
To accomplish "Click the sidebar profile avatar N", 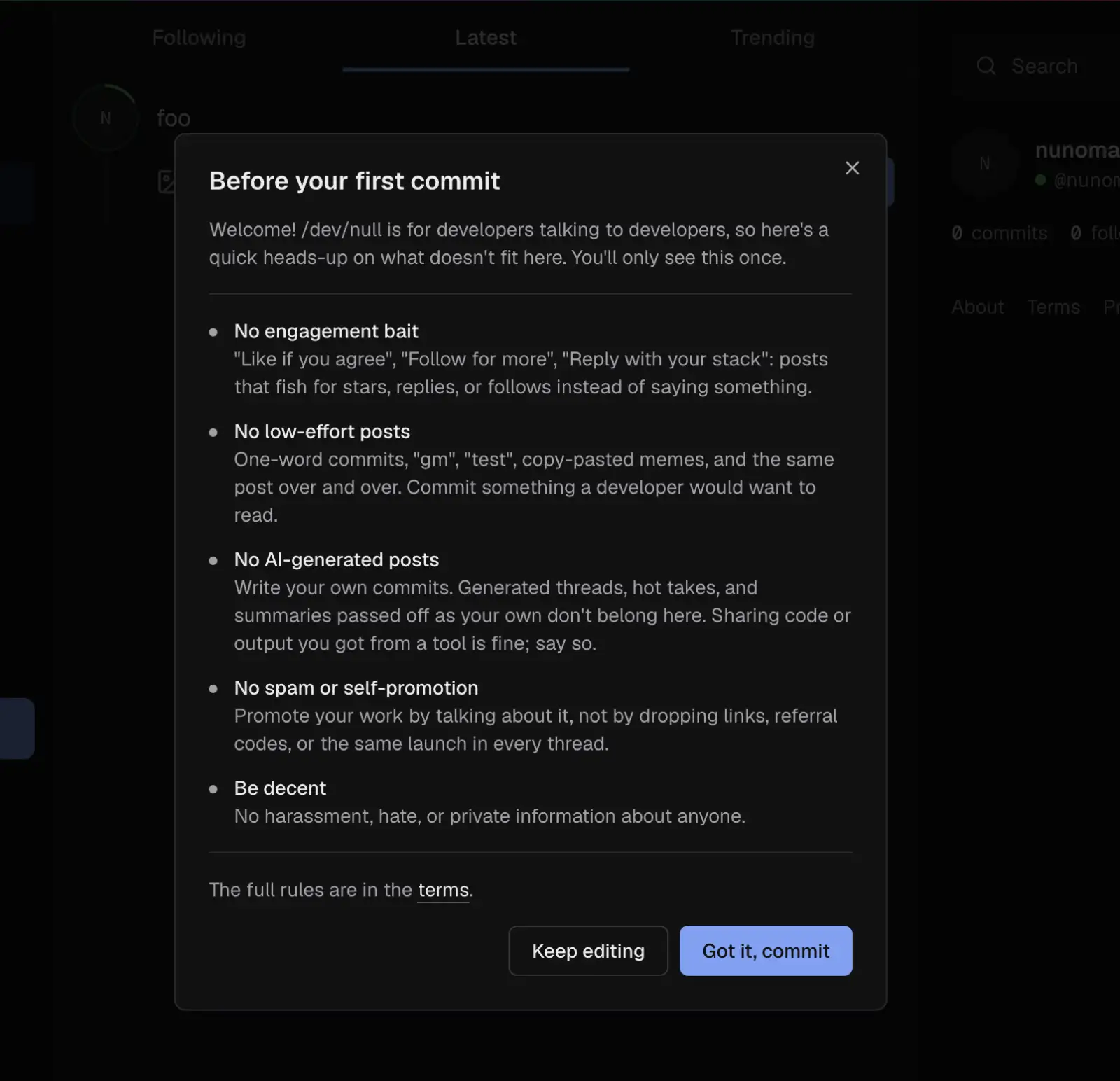I will point(985,163).
